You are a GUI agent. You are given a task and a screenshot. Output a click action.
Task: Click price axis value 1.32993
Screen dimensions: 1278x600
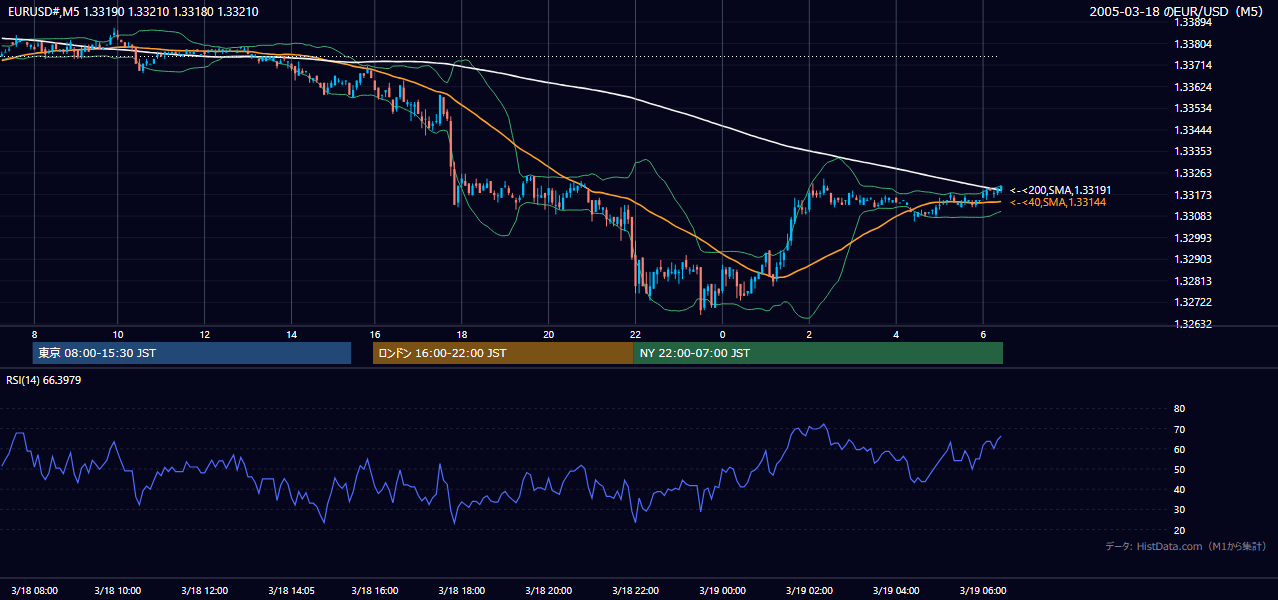[x=1192, y=238]
